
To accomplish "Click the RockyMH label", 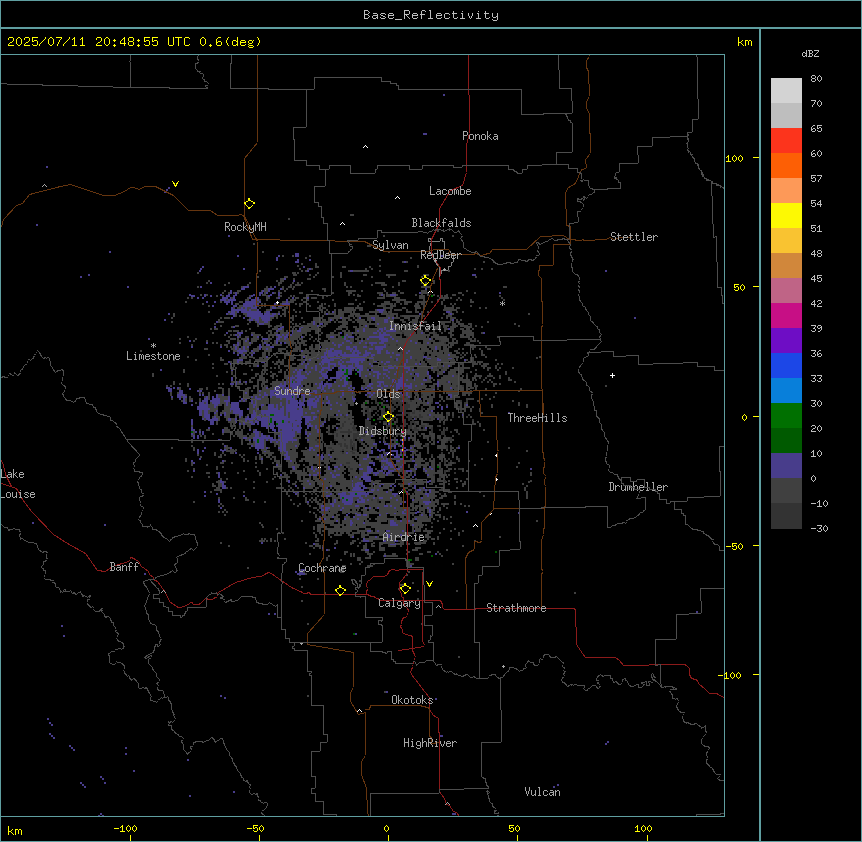I will [x=245, y=227].
